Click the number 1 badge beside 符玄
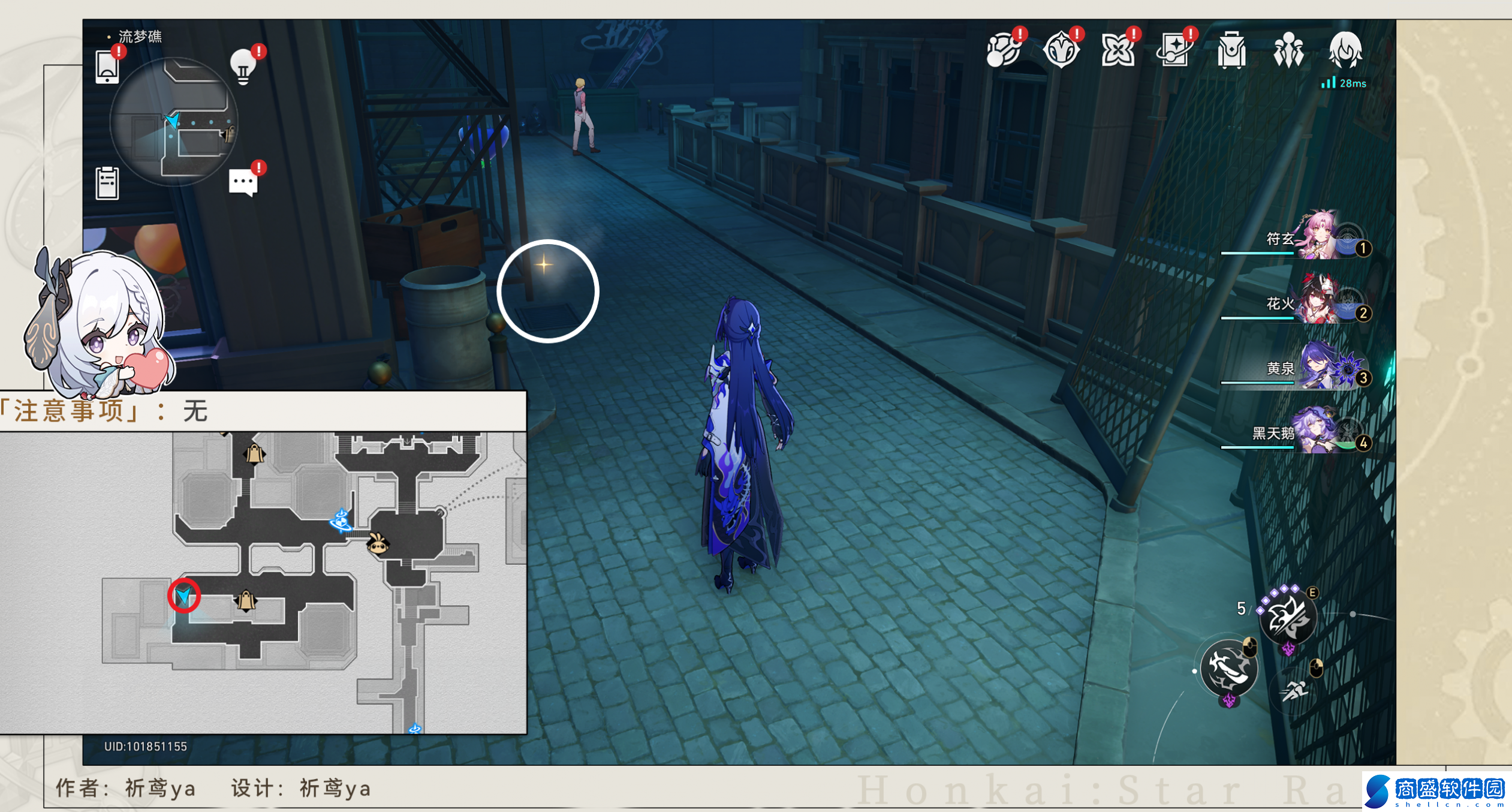This screenshot has width=1512, height=812. (x=1363, y=248)
